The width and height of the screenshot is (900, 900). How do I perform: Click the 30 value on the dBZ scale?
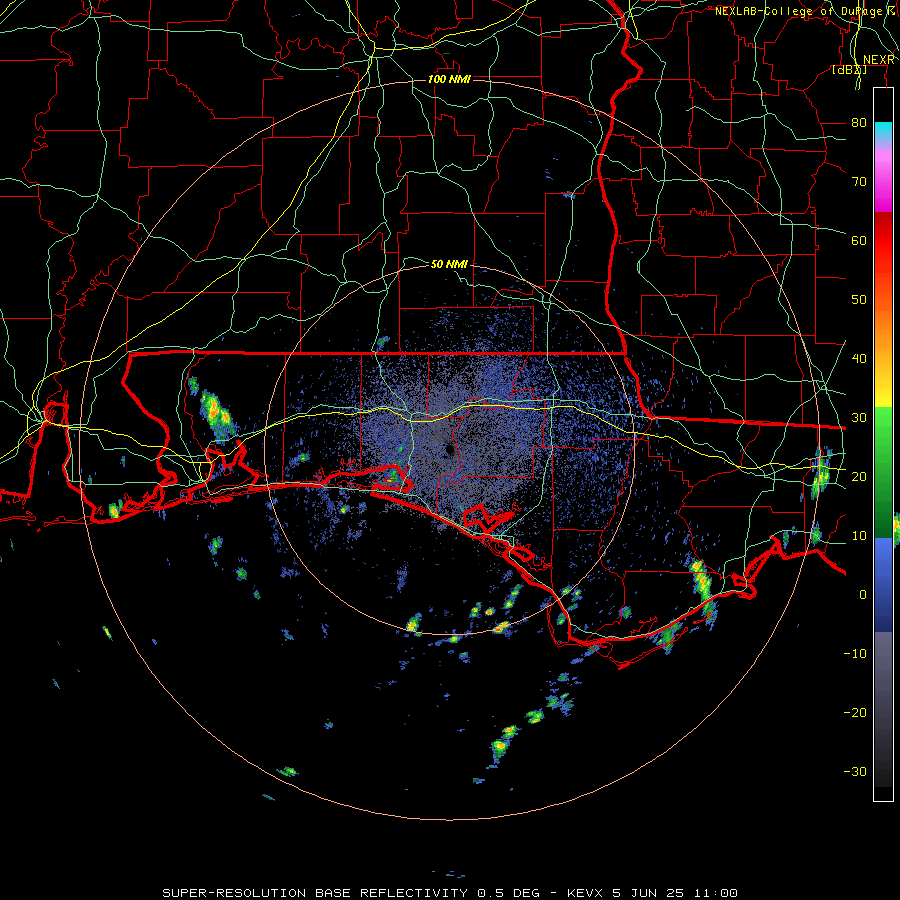[859, 418]
